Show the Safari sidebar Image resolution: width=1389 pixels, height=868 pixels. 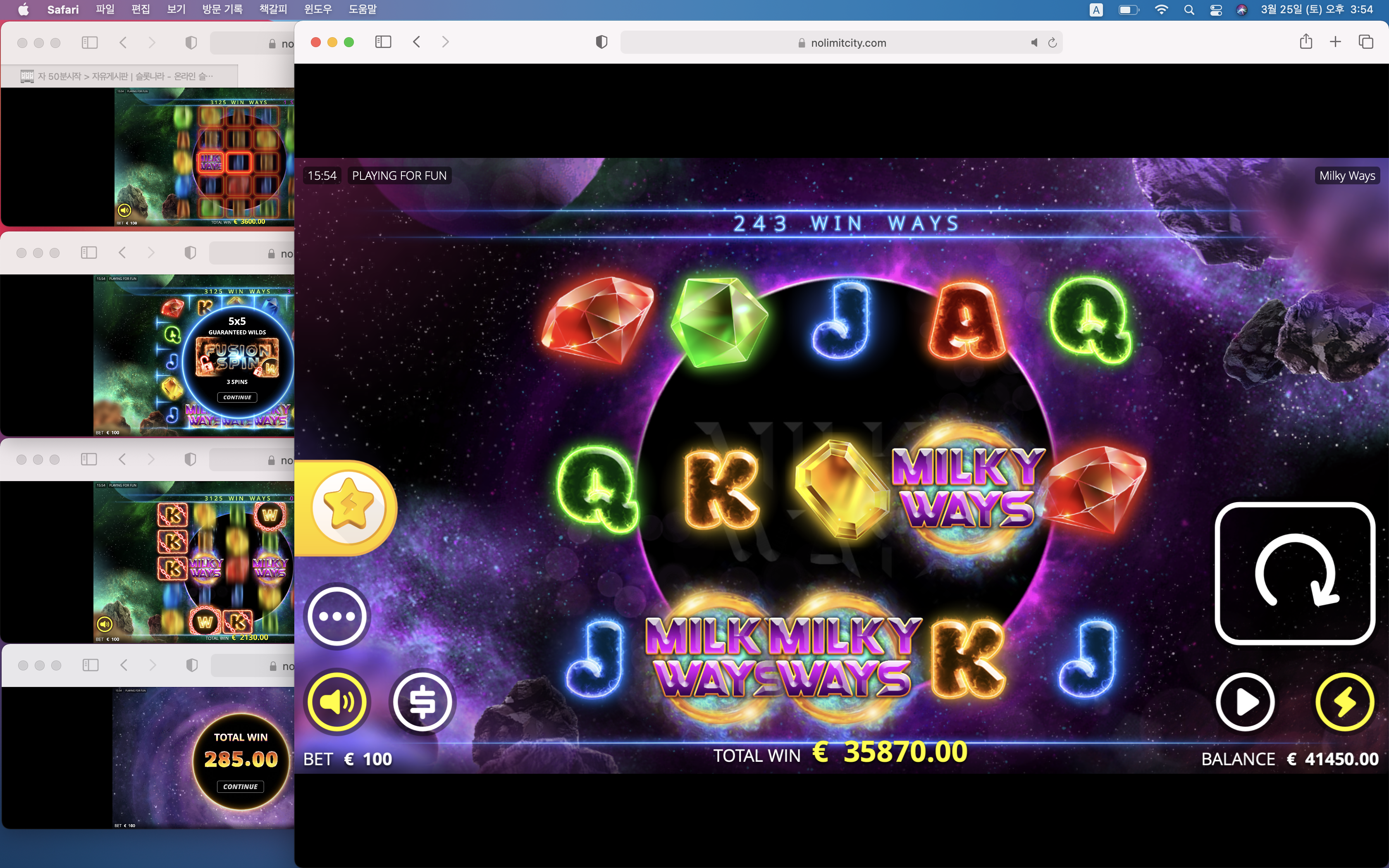[x=383, y=42]
